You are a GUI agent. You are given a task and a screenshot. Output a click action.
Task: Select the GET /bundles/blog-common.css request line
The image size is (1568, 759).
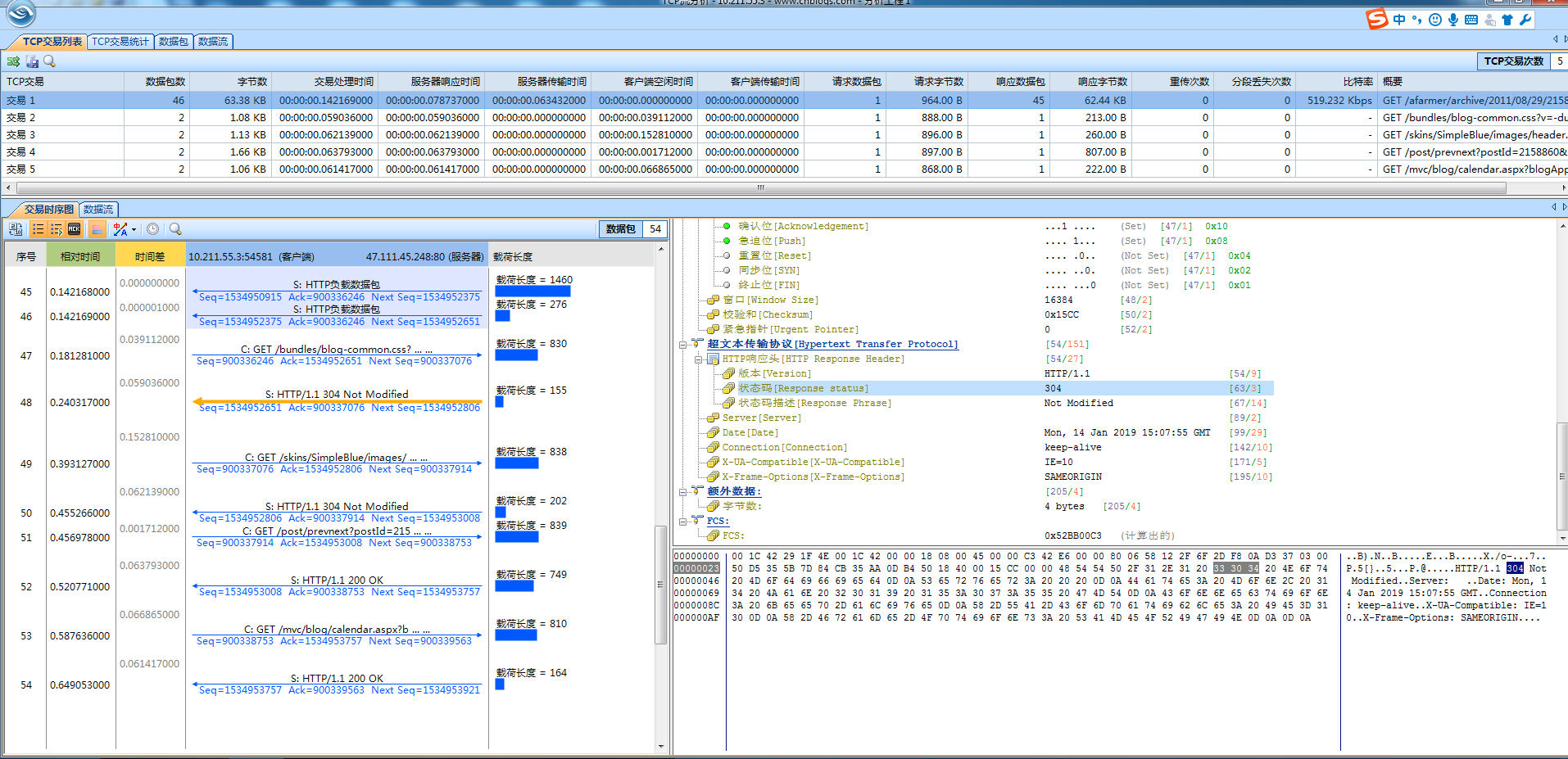pos(337,355)
